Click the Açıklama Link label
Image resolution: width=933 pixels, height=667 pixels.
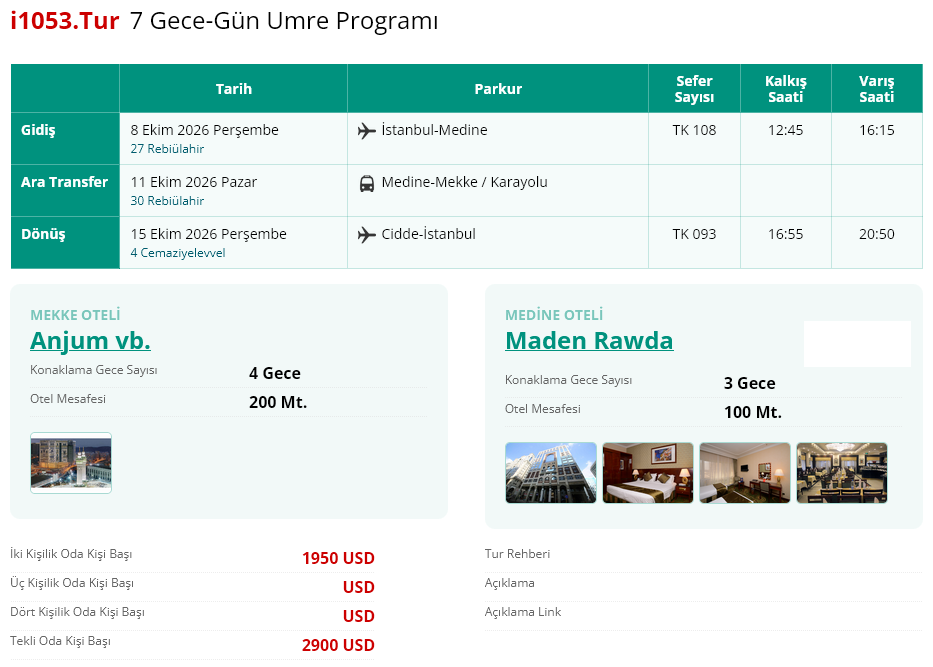click(523, 612)
